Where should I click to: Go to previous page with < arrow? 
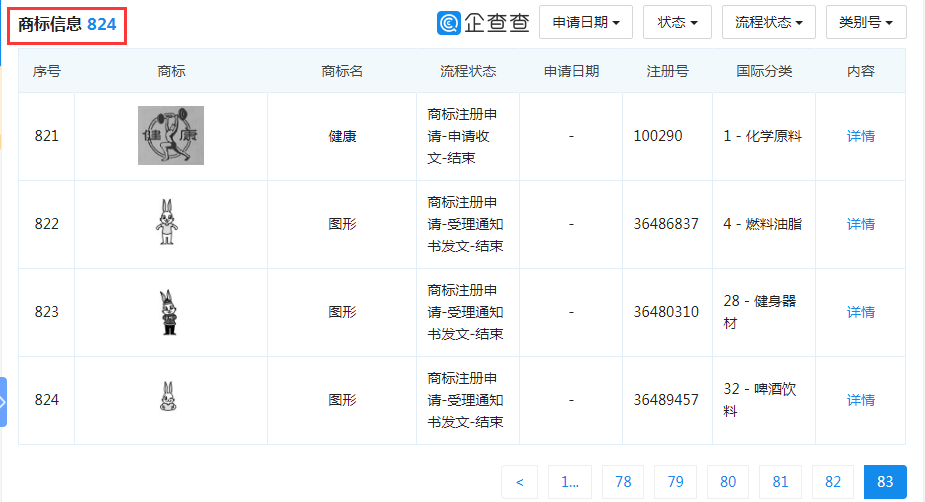coord(519,482)
